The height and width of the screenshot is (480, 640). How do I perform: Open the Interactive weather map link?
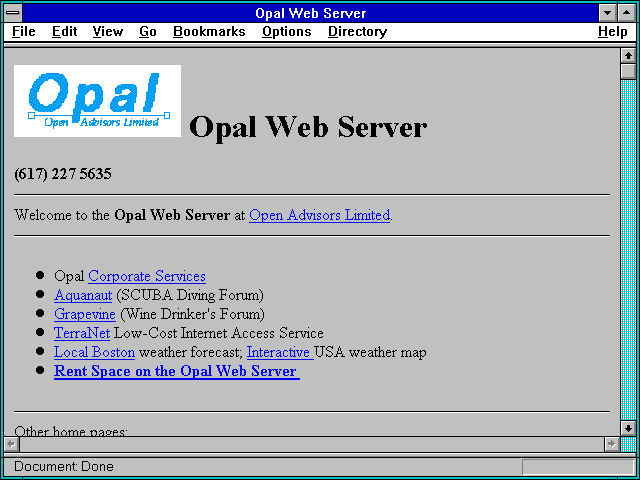[x=280, y=352]
